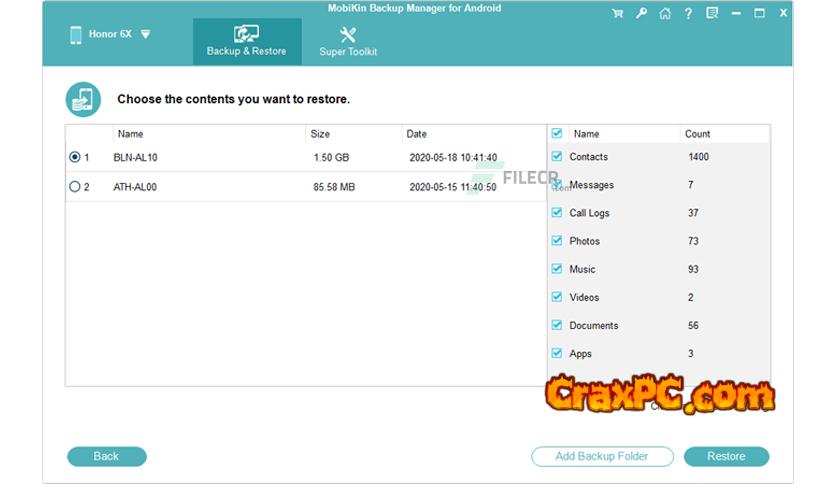Click the Call Logs label
The height and width of the screenshot is (484, 836).
(x=589, y=213)
